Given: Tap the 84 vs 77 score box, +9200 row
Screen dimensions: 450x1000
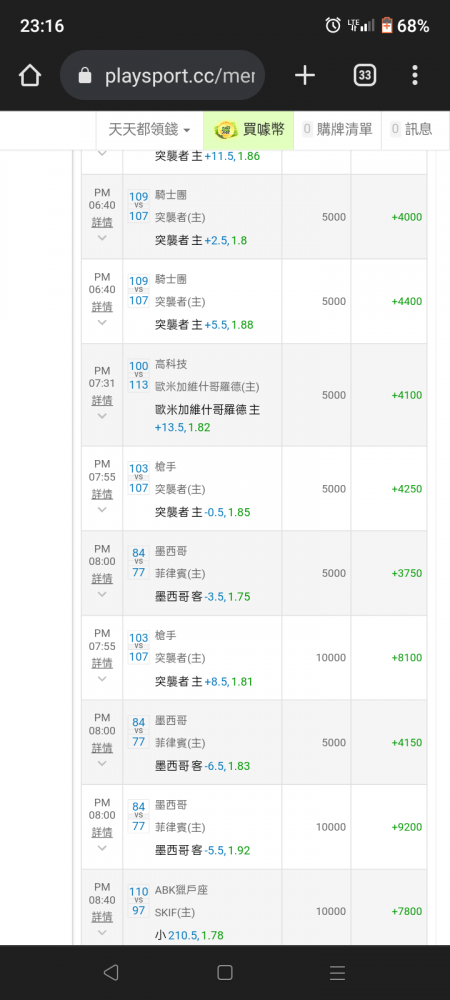Looking at the screenshot, I should 138,816.
